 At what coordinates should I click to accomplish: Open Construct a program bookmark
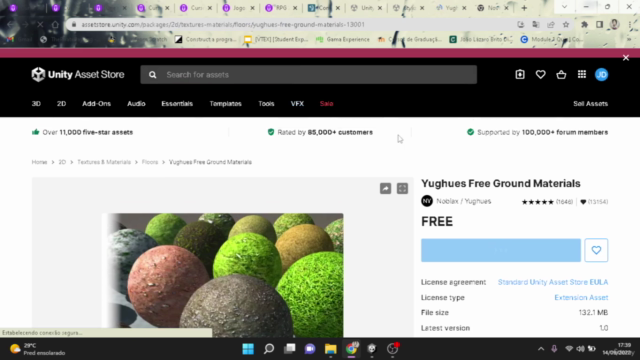click(x=206, y=39)
